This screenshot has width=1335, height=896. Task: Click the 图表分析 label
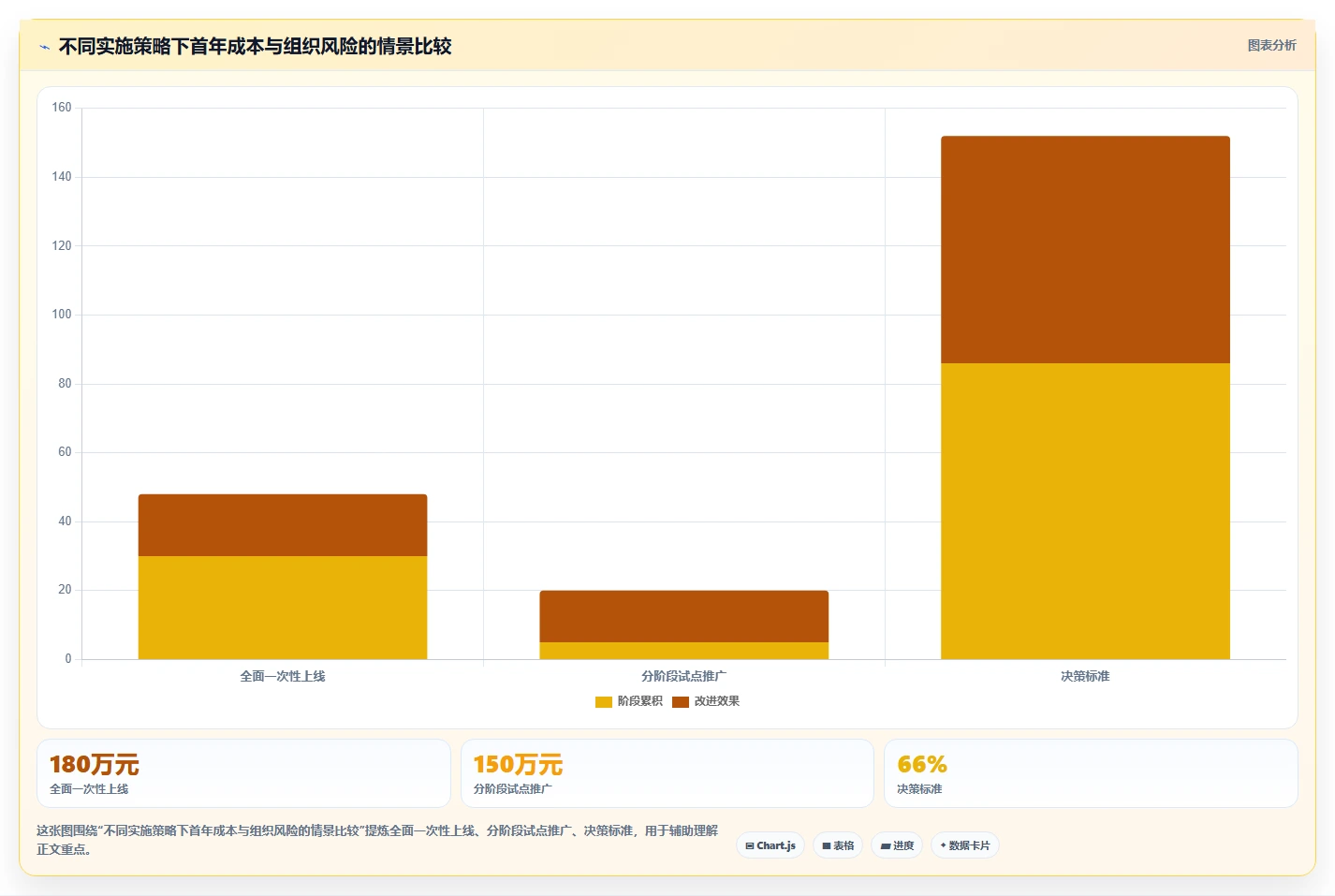tap(1271, 45)
